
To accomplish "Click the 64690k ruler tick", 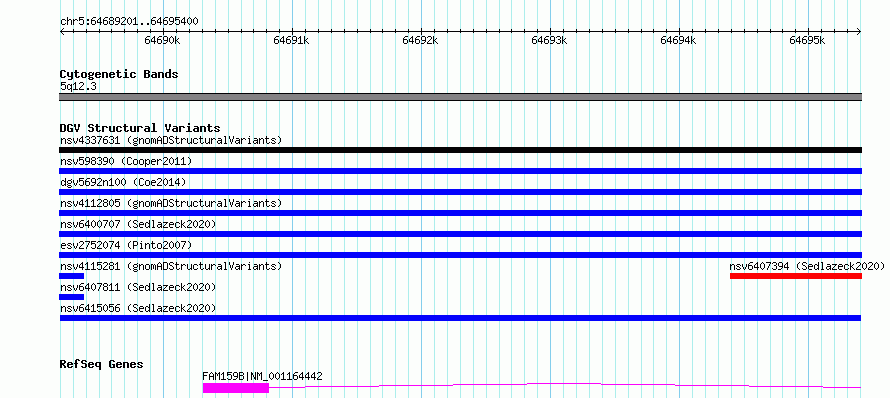I will [x=163, y=40].
